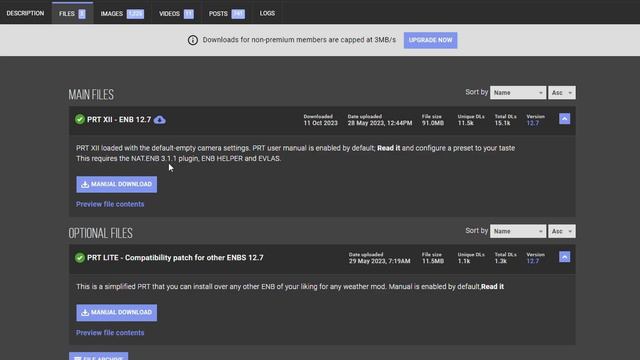Click the Posts tab count badge
This screenshot has width=640, height=360.
tap(238, 14)
